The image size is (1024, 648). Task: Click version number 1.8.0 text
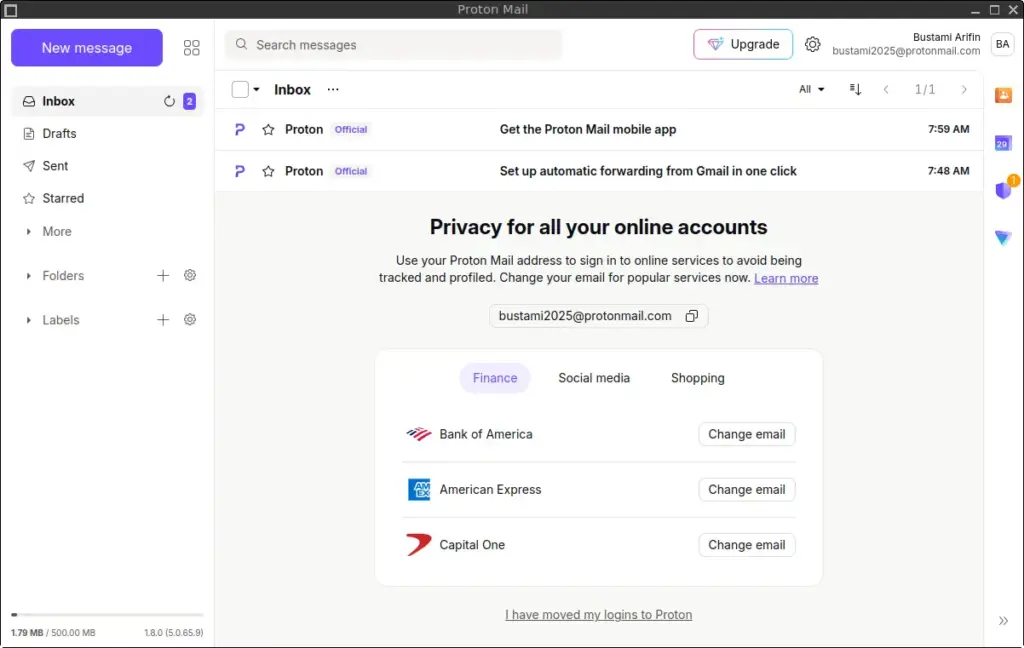(x=174, y=633)
